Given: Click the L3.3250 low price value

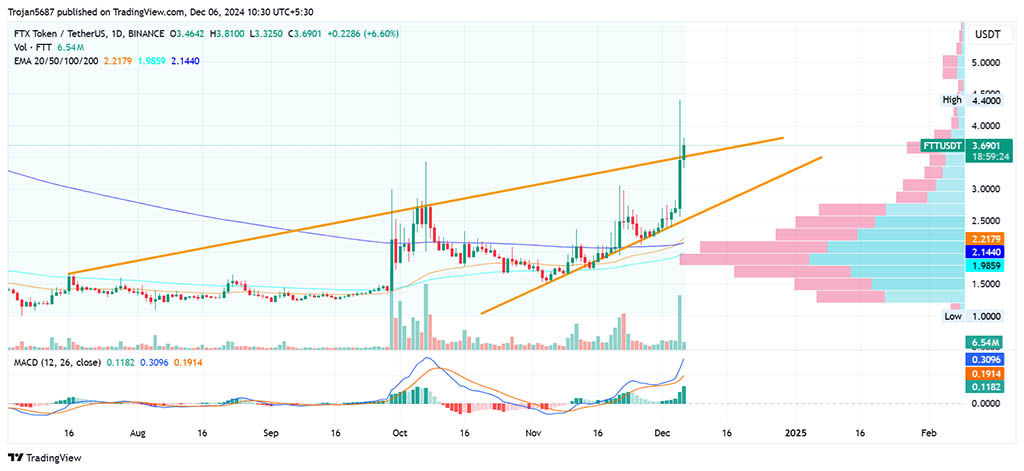Looking at the screenshot, I should pyautogui.click(x=265, y=33).
